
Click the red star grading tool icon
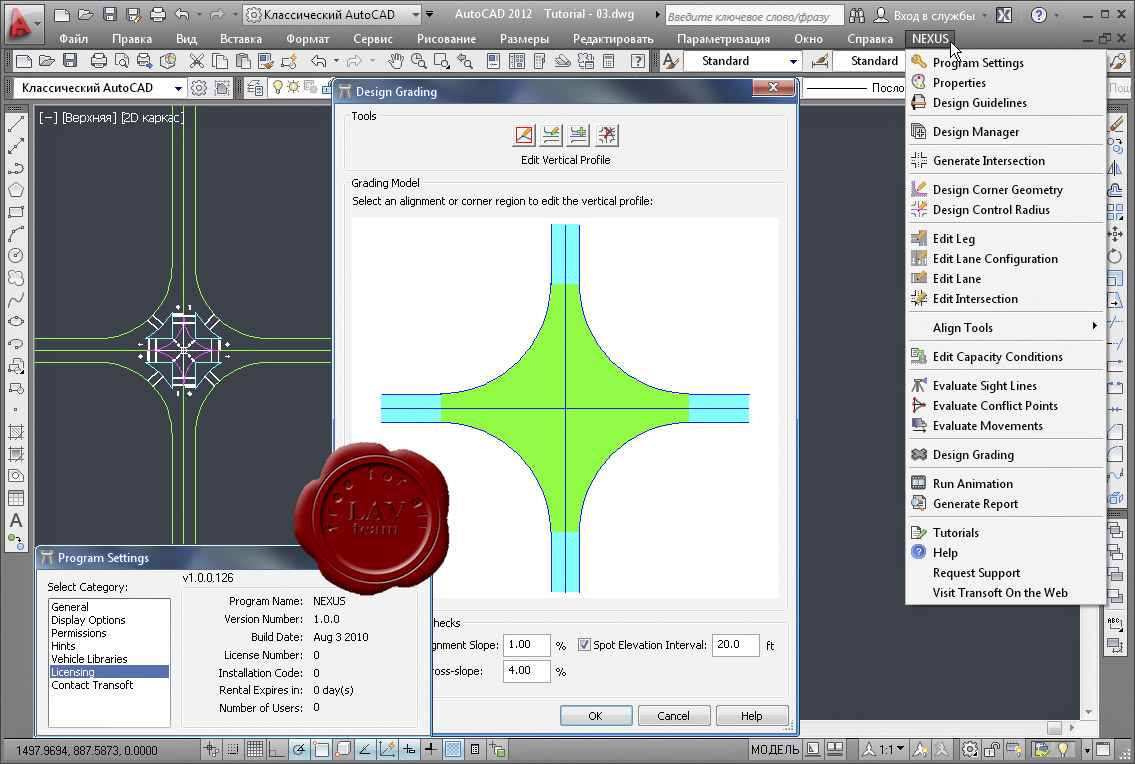coord(607,135)
